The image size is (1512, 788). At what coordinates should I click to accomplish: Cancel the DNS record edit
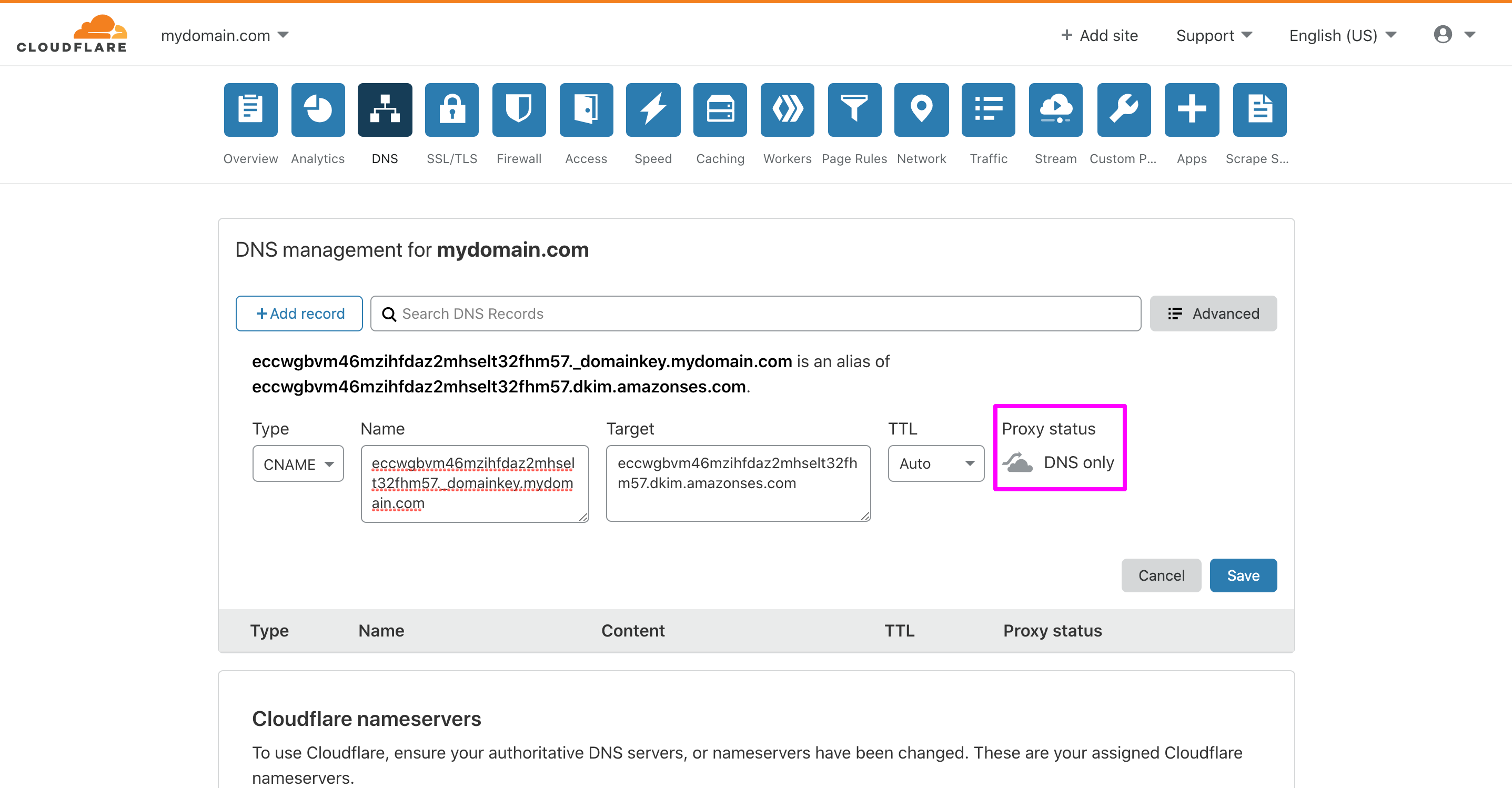click(1161, 575)
